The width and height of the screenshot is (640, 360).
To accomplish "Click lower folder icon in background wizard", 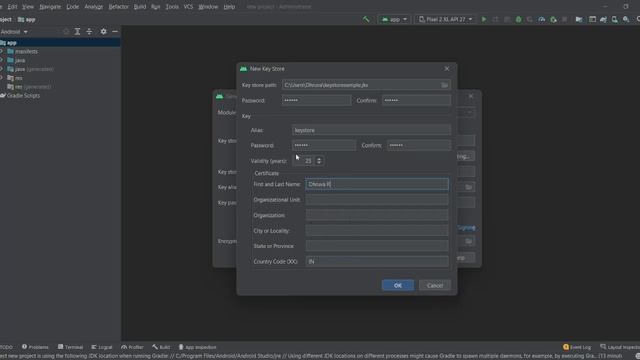I will click(x=469, y=241).
